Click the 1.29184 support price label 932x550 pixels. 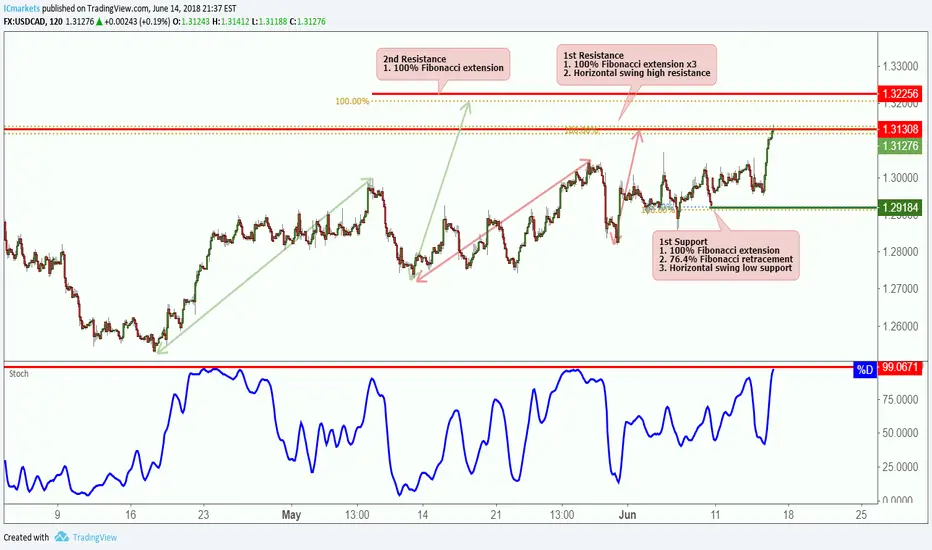900,208
